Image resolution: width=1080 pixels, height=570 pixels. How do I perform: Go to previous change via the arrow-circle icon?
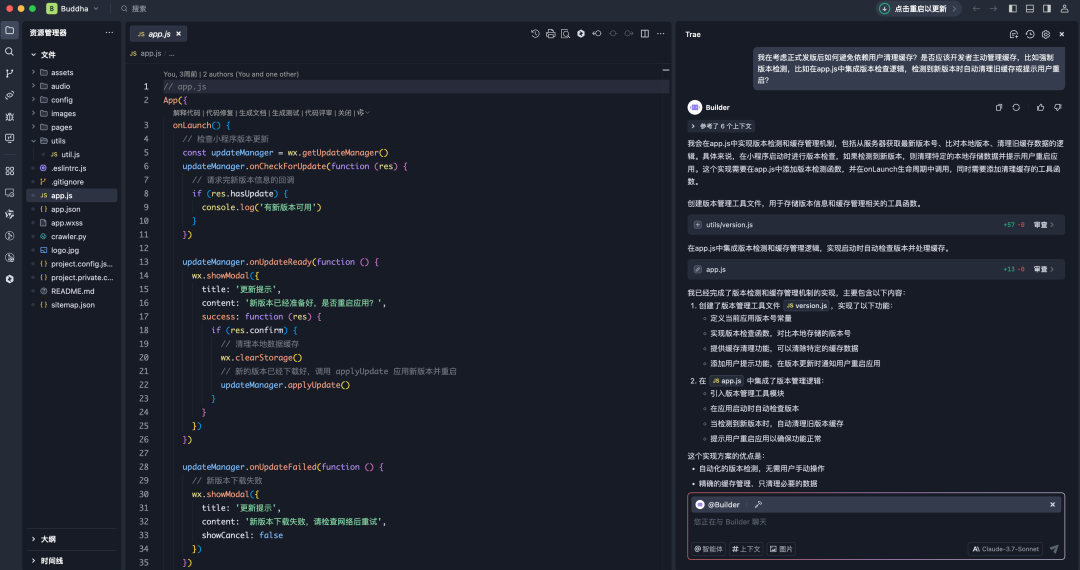[x=597, y=34]
